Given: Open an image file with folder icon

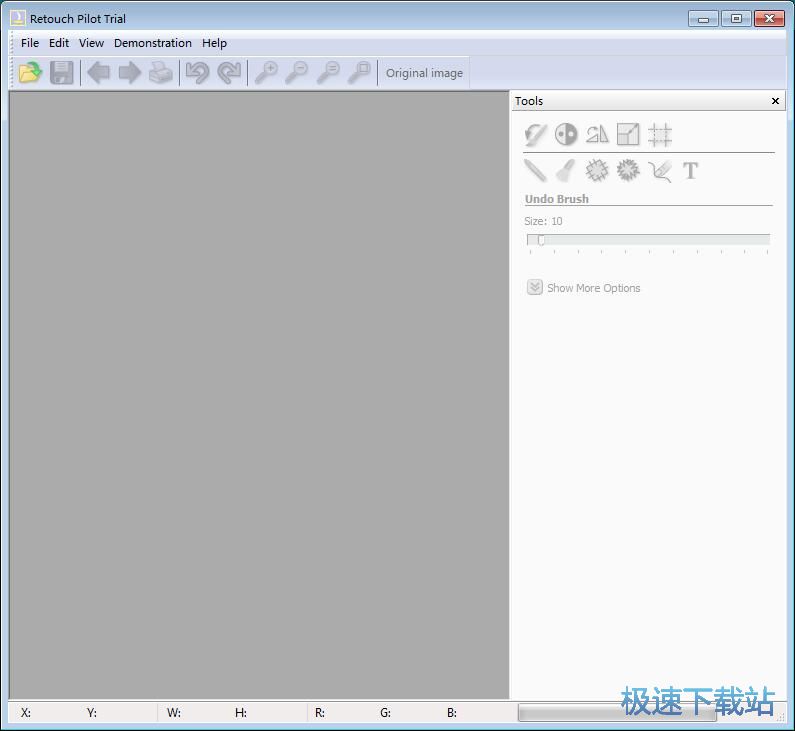Looking at the screenshot, I should coord(30,72).
